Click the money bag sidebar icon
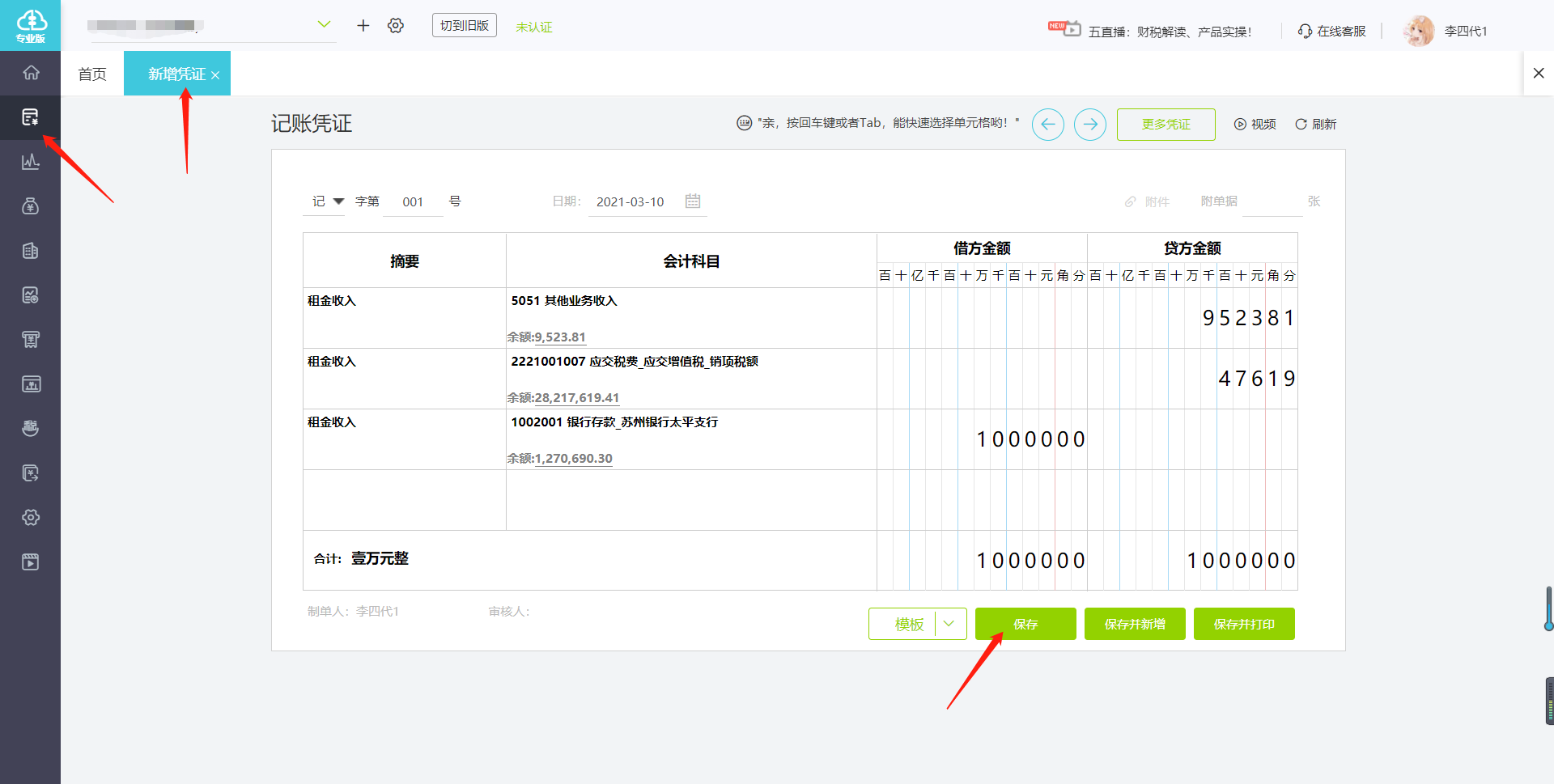The width and height of the screenshot is (1554, 784). 31,206
